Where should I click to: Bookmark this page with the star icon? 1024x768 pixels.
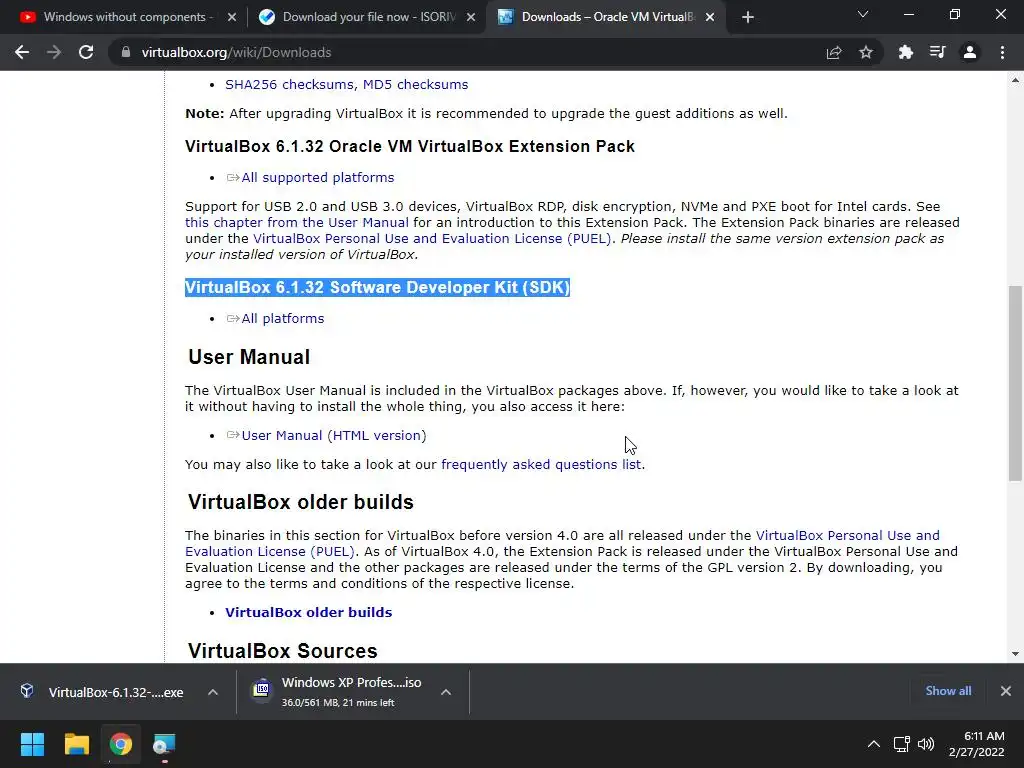(x=866, y=52)
